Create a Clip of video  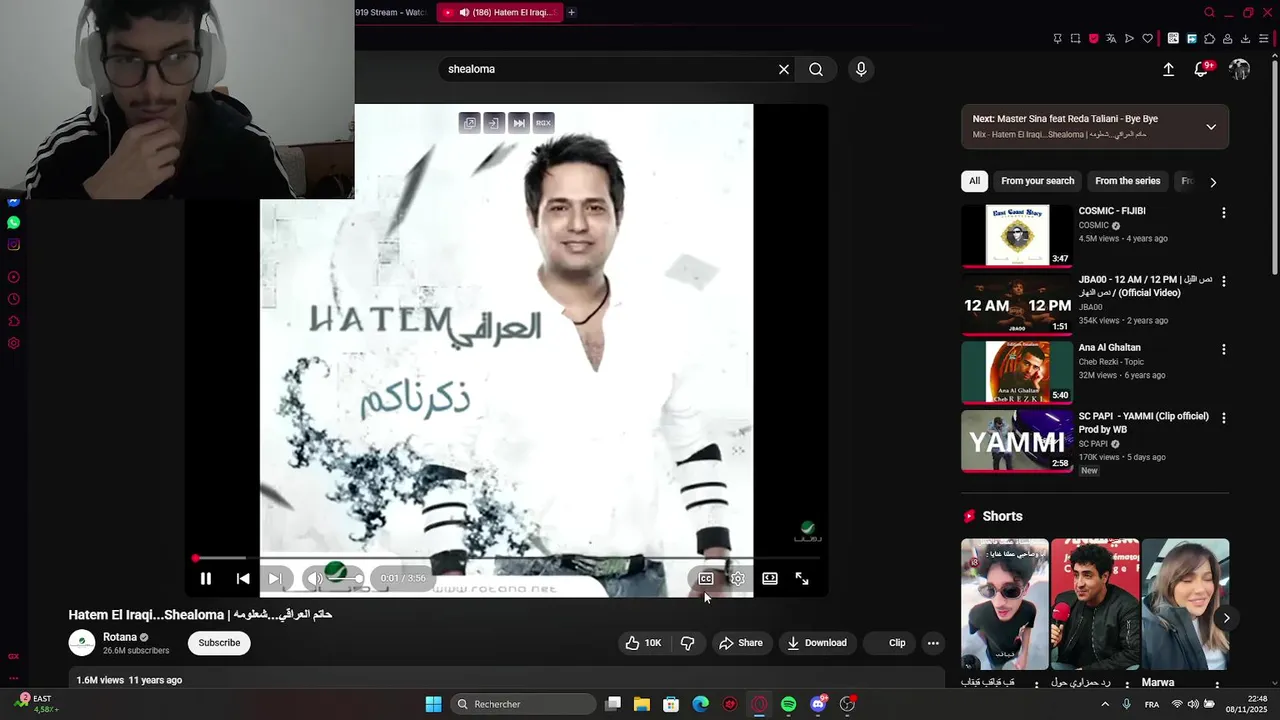click(x=888, y=643)
